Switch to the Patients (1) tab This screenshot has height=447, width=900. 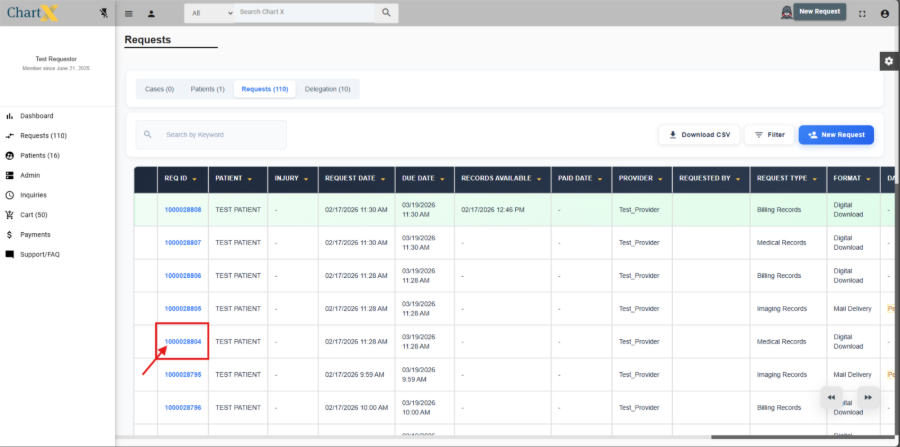208,90
